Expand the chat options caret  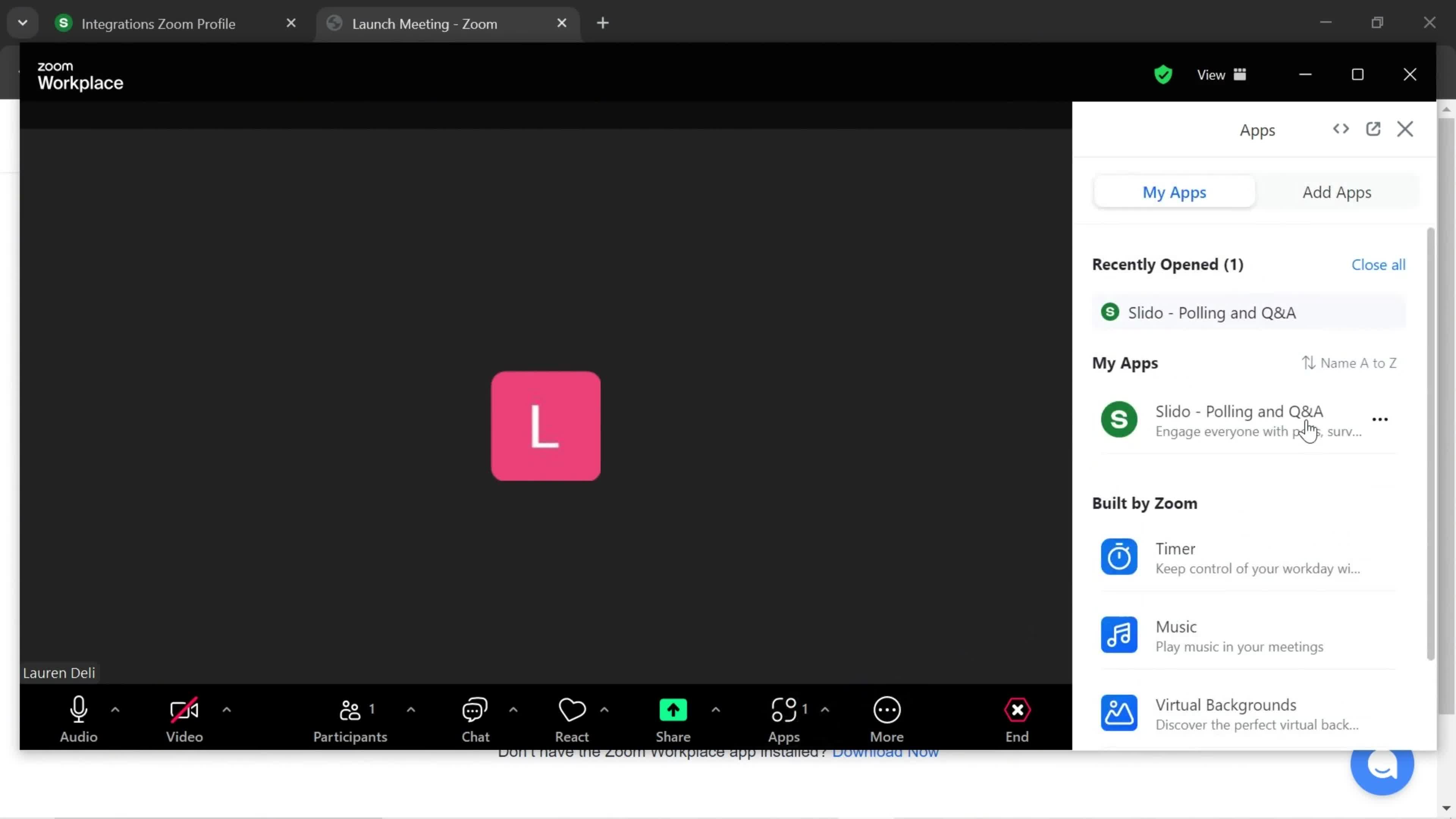point(513,709)
